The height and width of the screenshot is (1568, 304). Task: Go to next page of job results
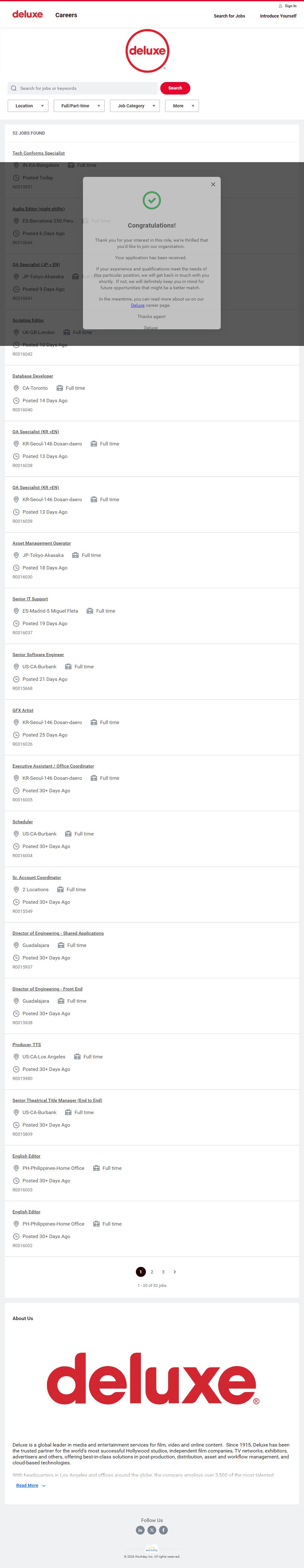175,1272
